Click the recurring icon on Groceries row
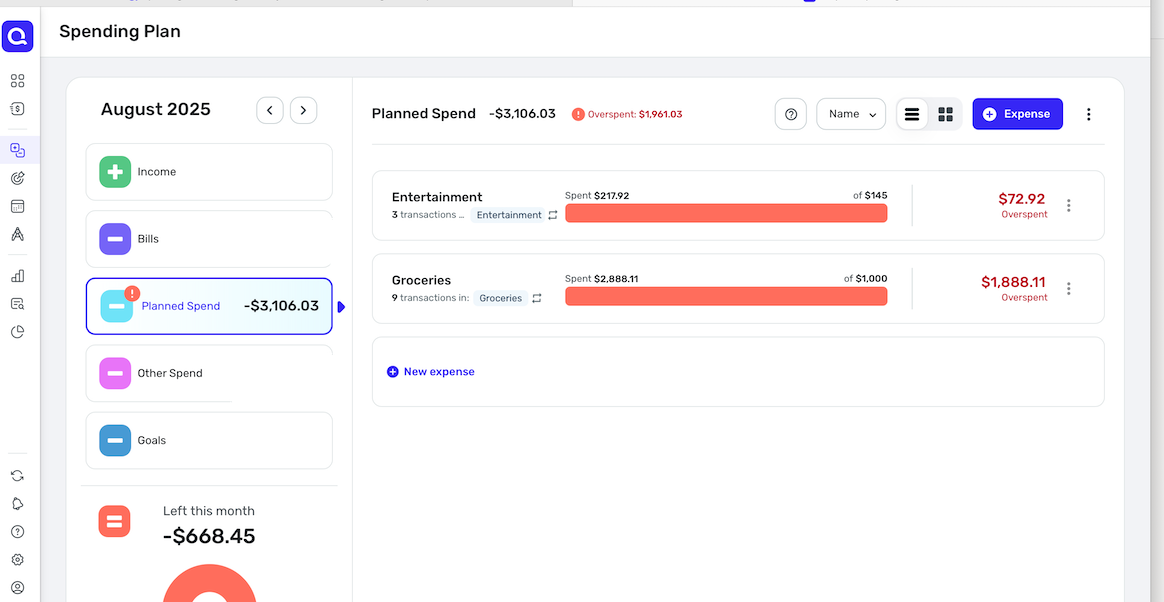 point(537,298)
